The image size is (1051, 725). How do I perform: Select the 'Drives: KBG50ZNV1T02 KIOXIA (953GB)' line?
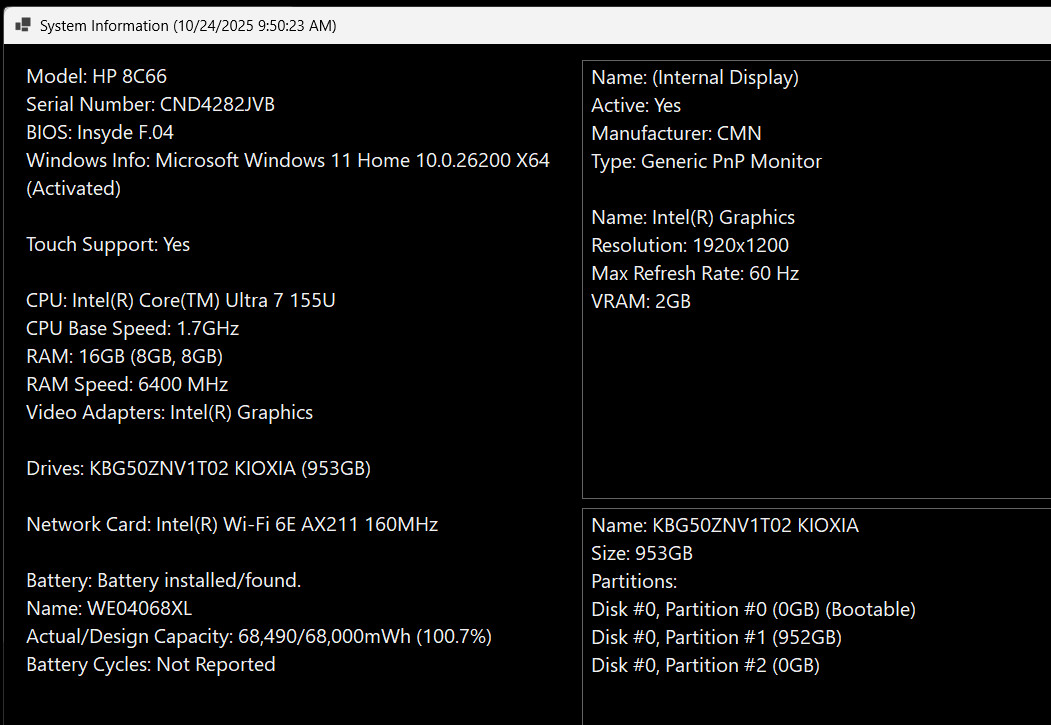pyautogui.click(x=198, y=468)
